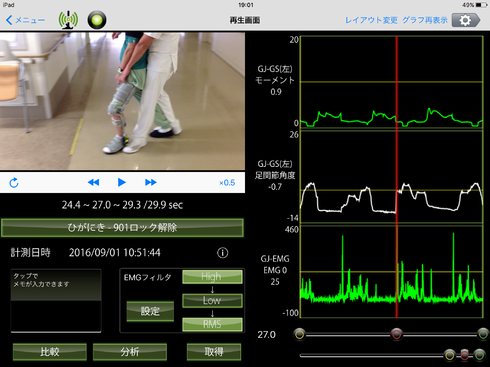Image resolution: width=490 pixels, height=367 pixels.
Task: Fast-forward the video playback
Action: click(x=151, y=182)
